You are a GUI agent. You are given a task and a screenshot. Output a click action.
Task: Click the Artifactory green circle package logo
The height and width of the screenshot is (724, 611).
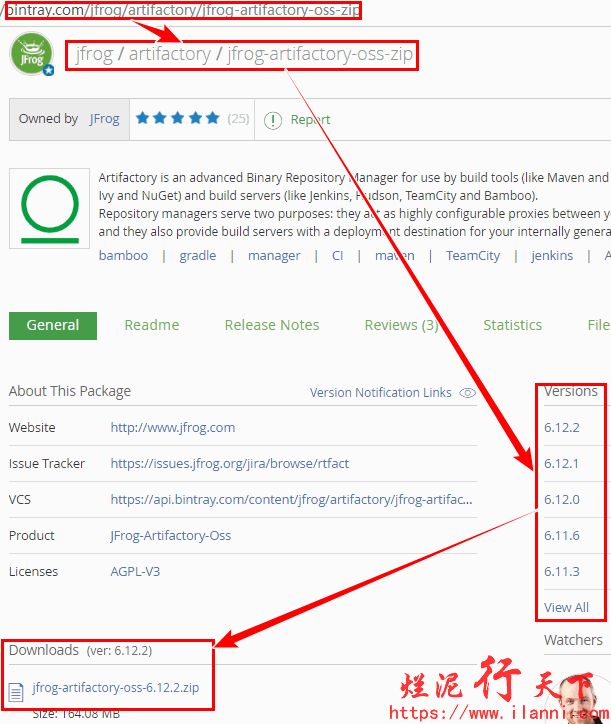click(49, 208)
